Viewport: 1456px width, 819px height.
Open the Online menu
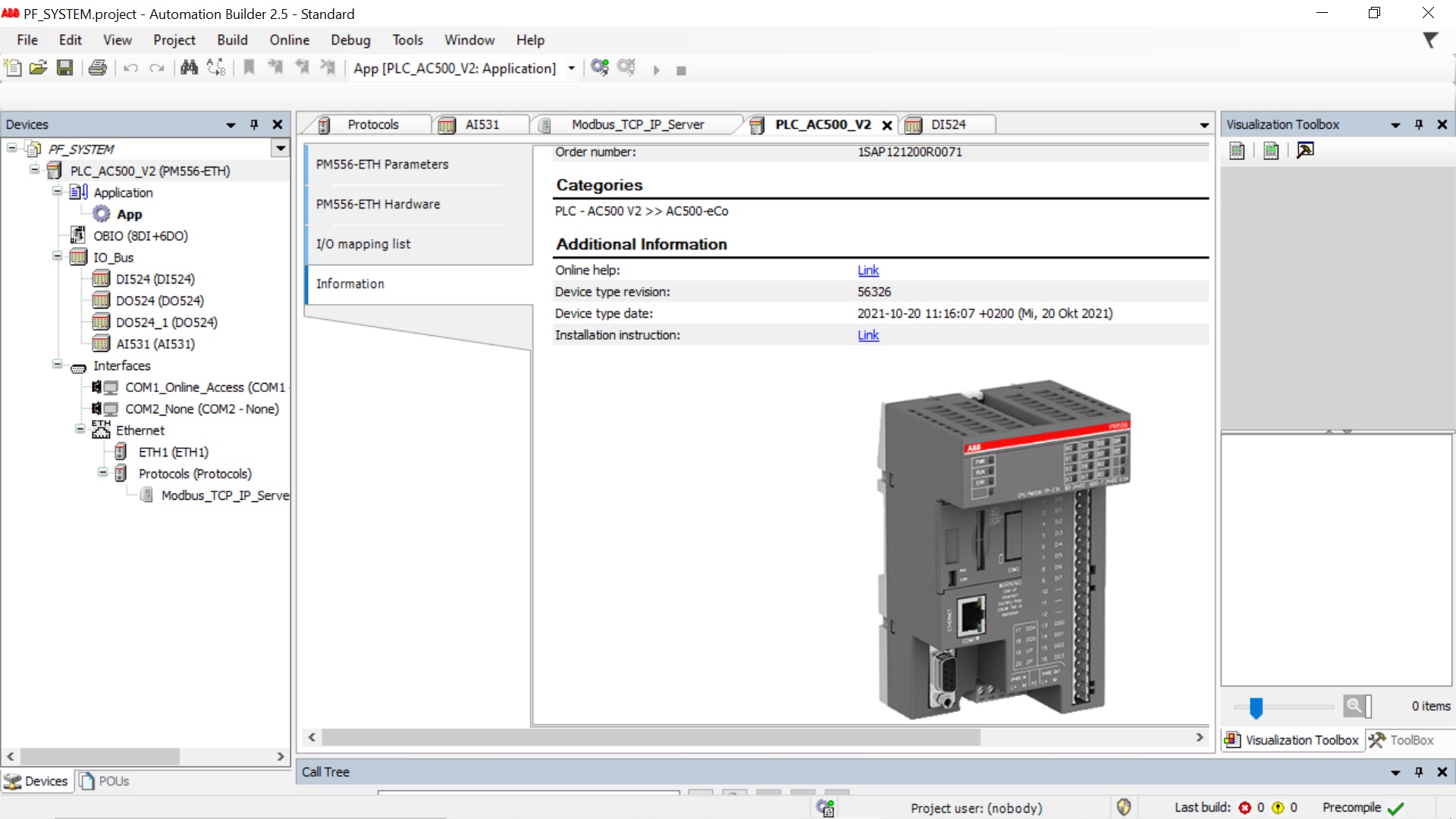pos(289,40)
